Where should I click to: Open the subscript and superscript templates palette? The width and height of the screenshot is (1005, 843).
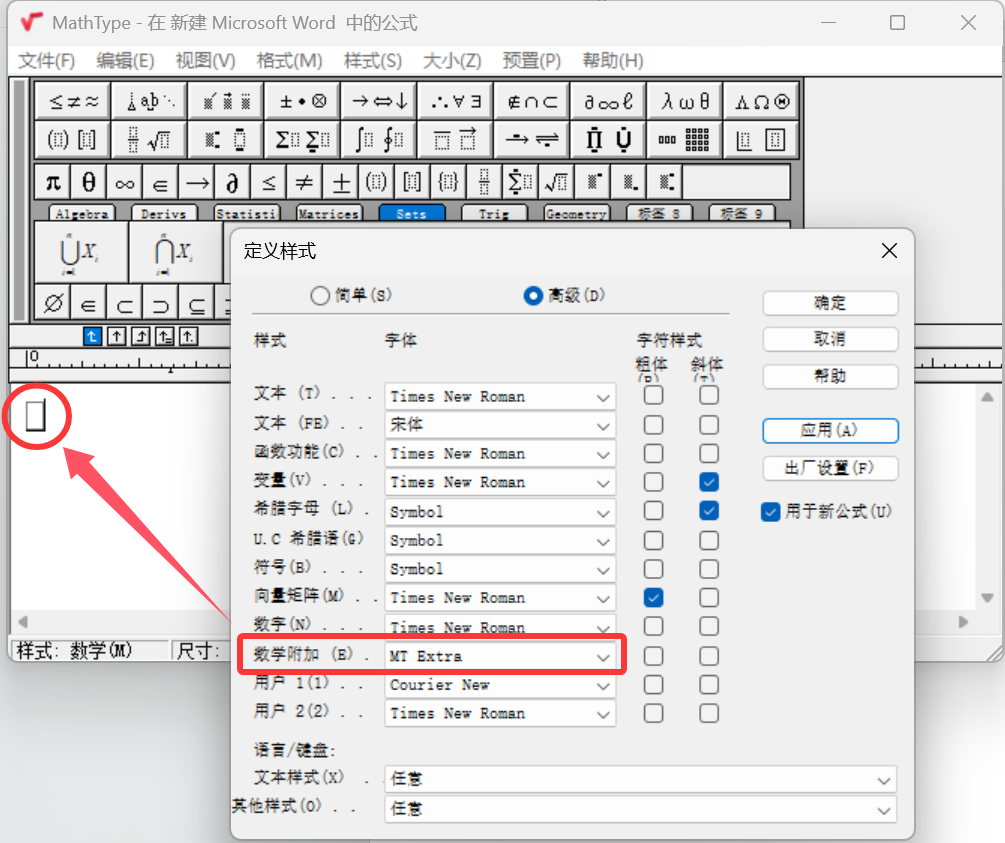click(x=226, y=139)
